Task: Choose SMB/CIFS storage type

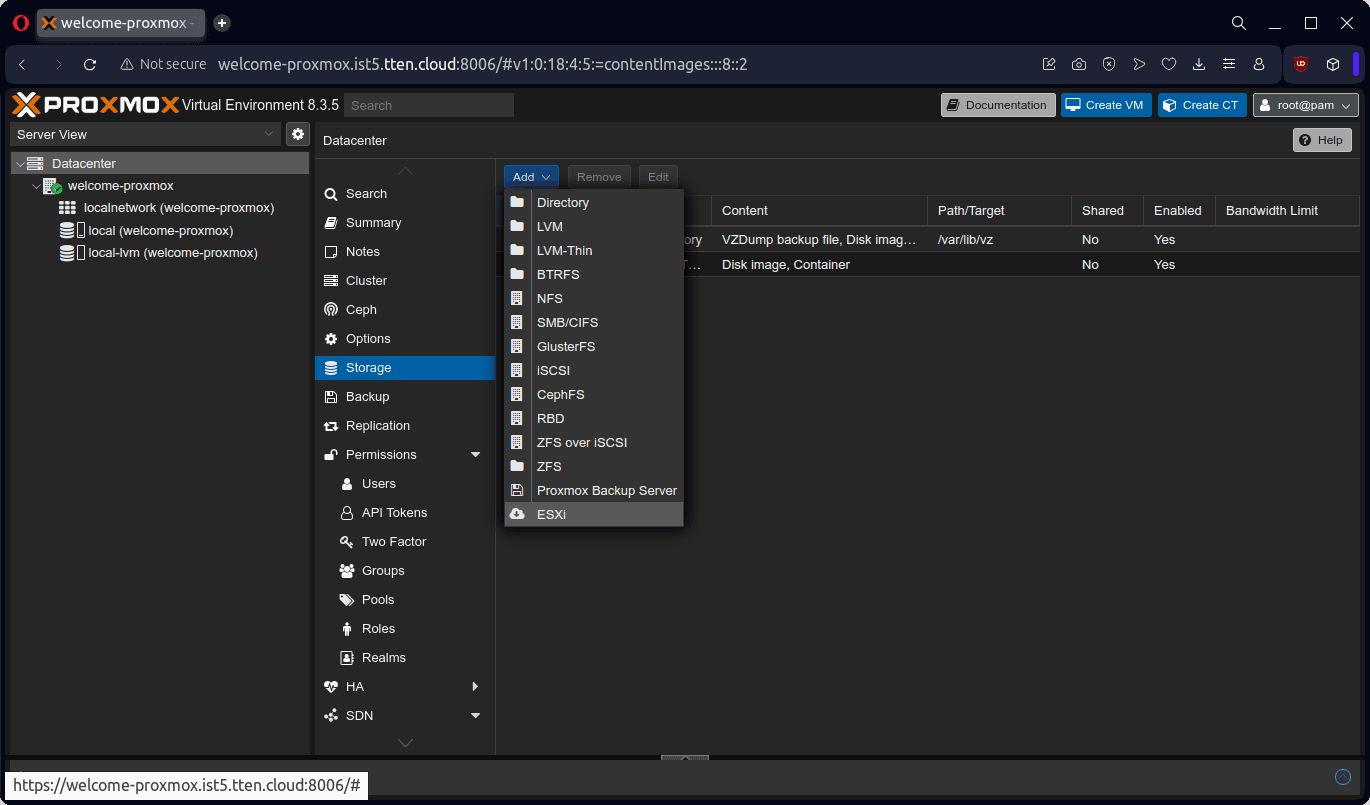Action: (x=594, y=322)
